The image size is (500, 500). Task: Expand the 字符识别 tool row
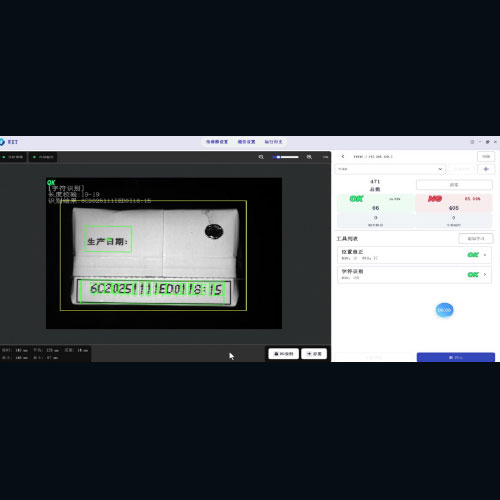pos(414,275)
